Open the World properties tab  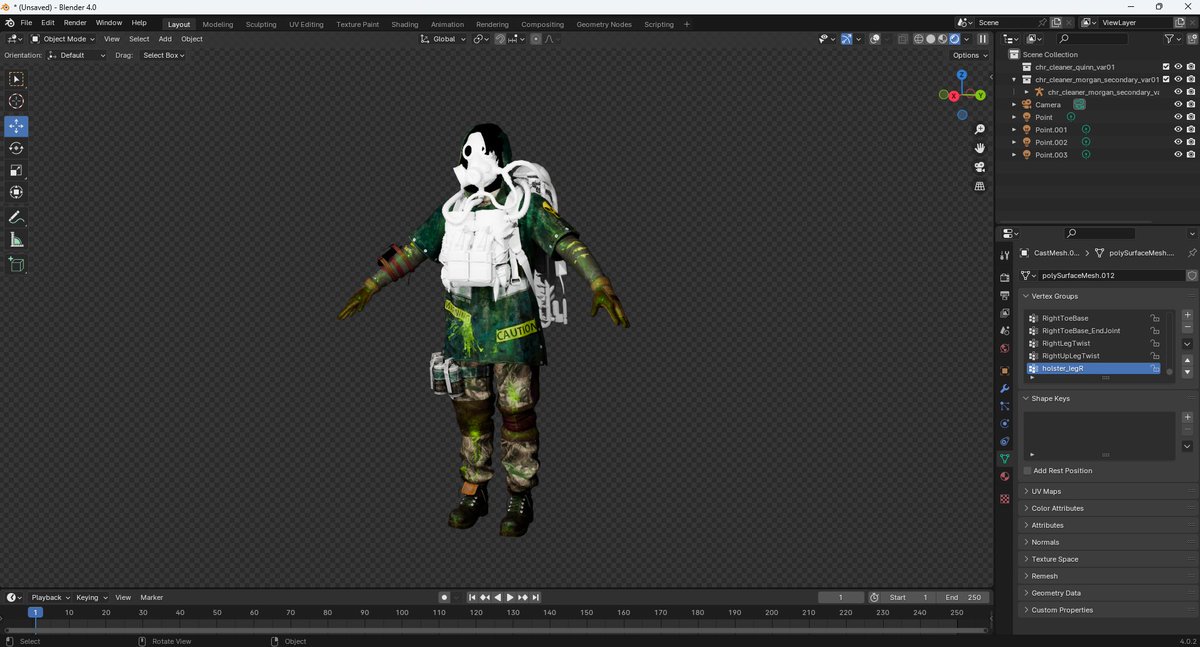(1005, 349)
